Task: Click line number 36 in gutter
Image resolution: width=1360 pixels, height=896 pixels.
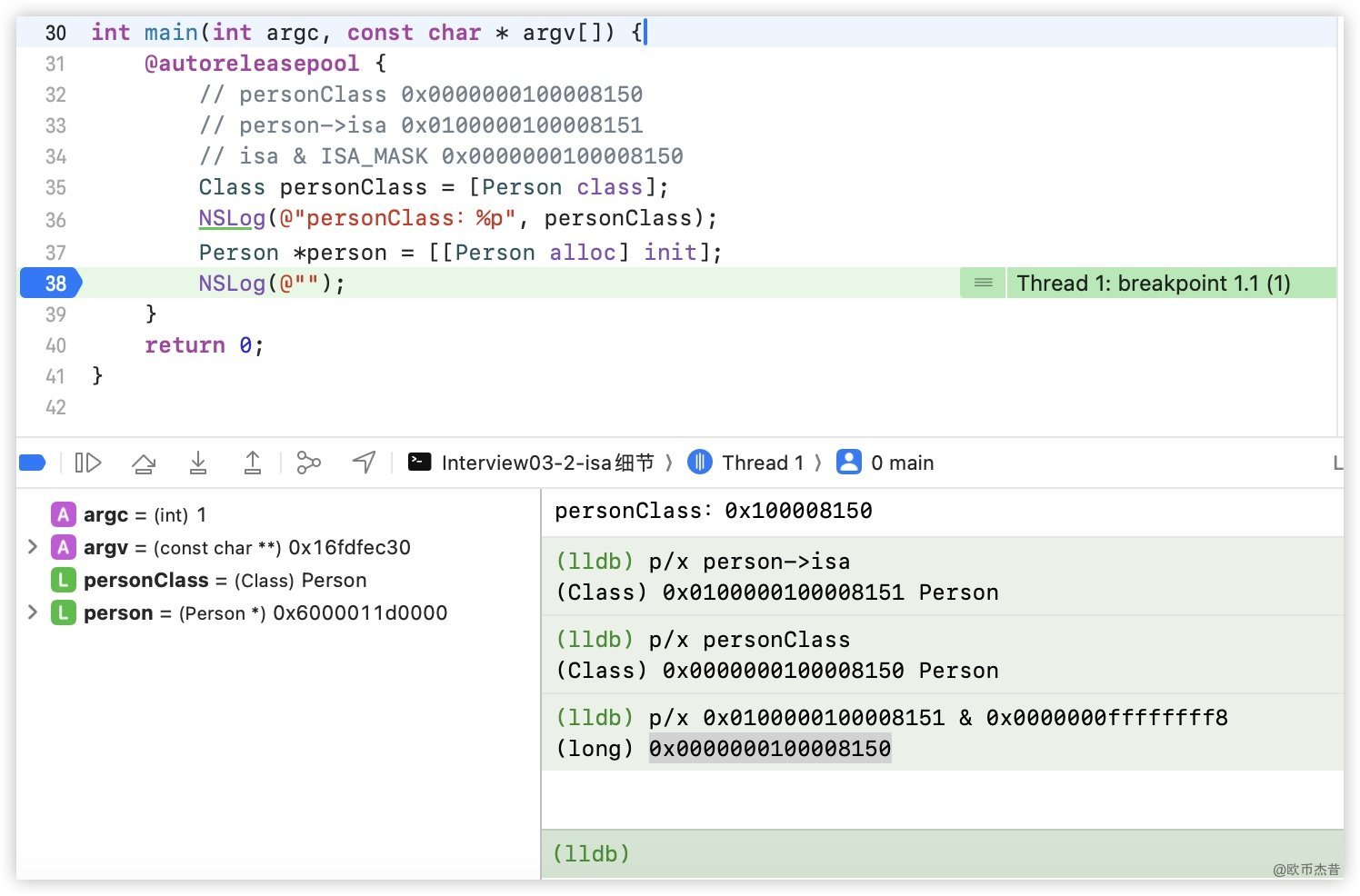Action: [55, 220]
